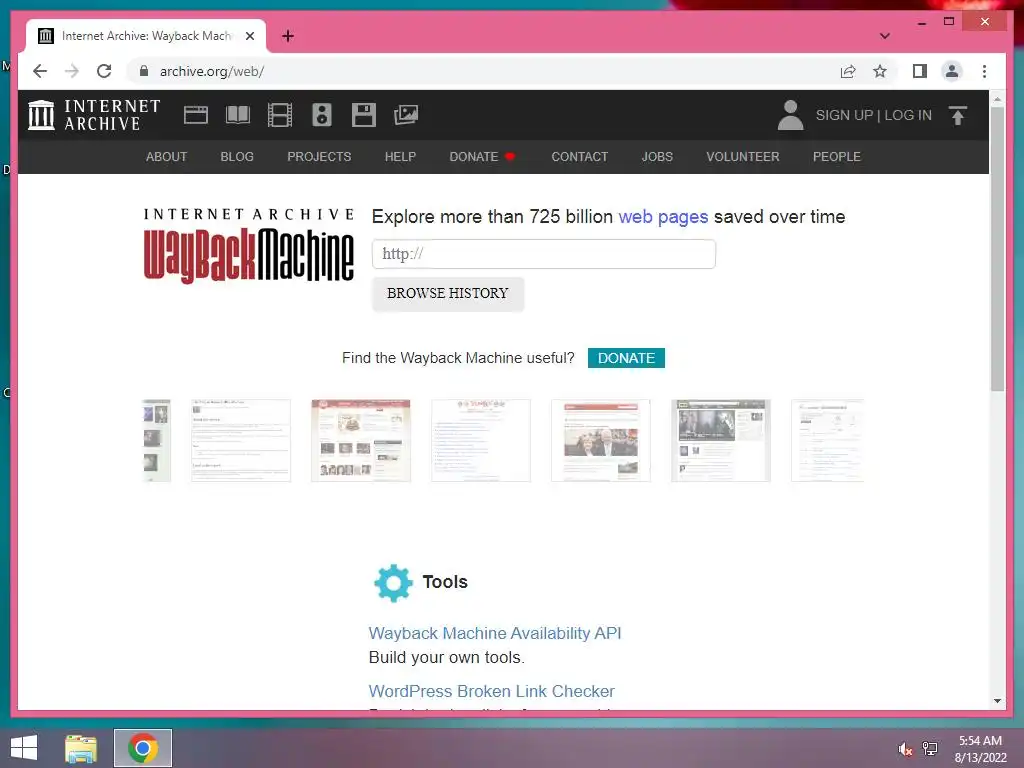The image size is (1024, 768).
Task: Open HELP menu item
Action: [x=400, y=157]
